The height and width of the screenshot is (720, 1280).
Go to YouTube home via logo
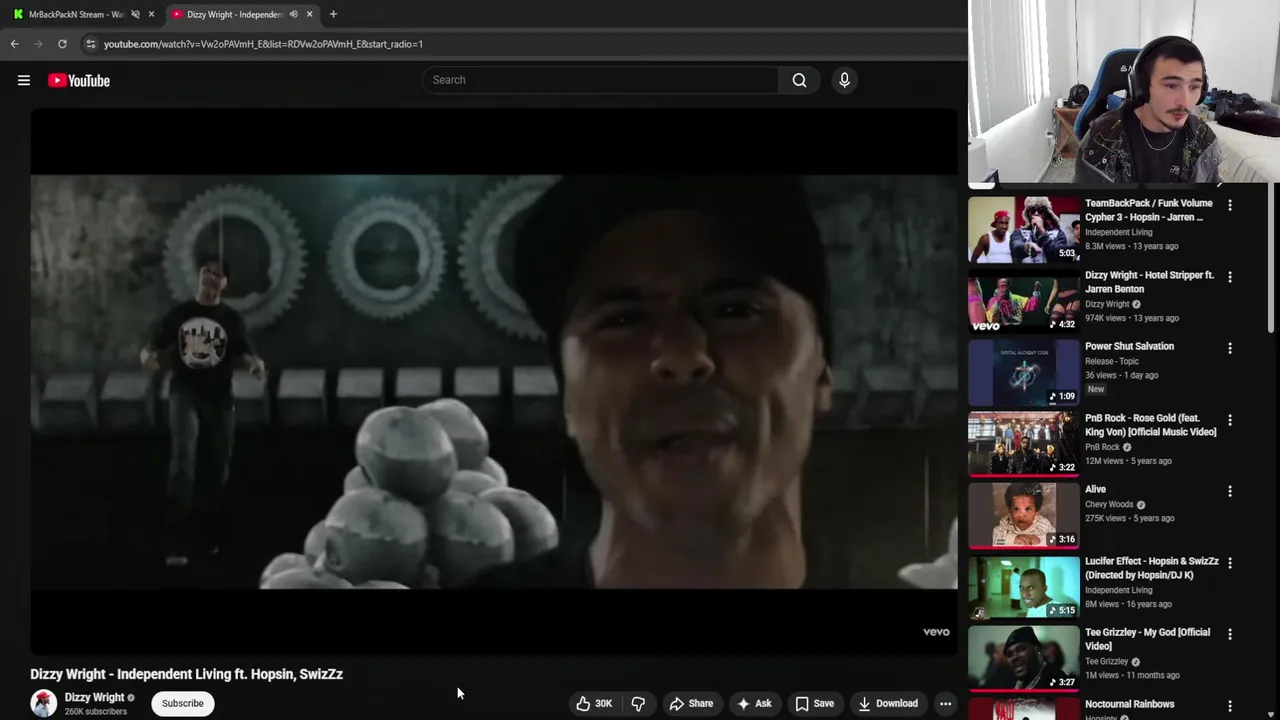click(79, 80)
